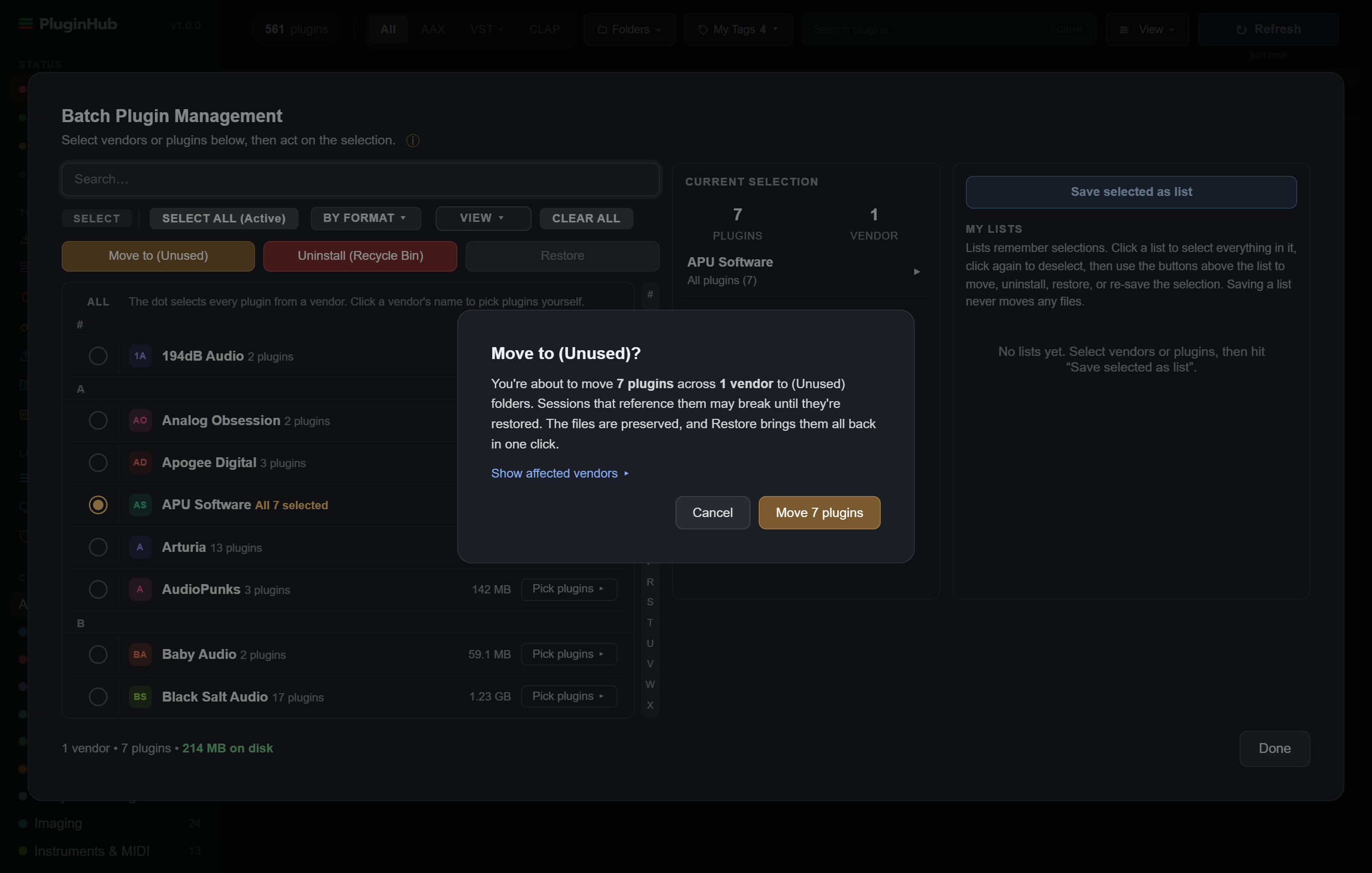Open My Tags dropdown in top bar

[738, 29]
